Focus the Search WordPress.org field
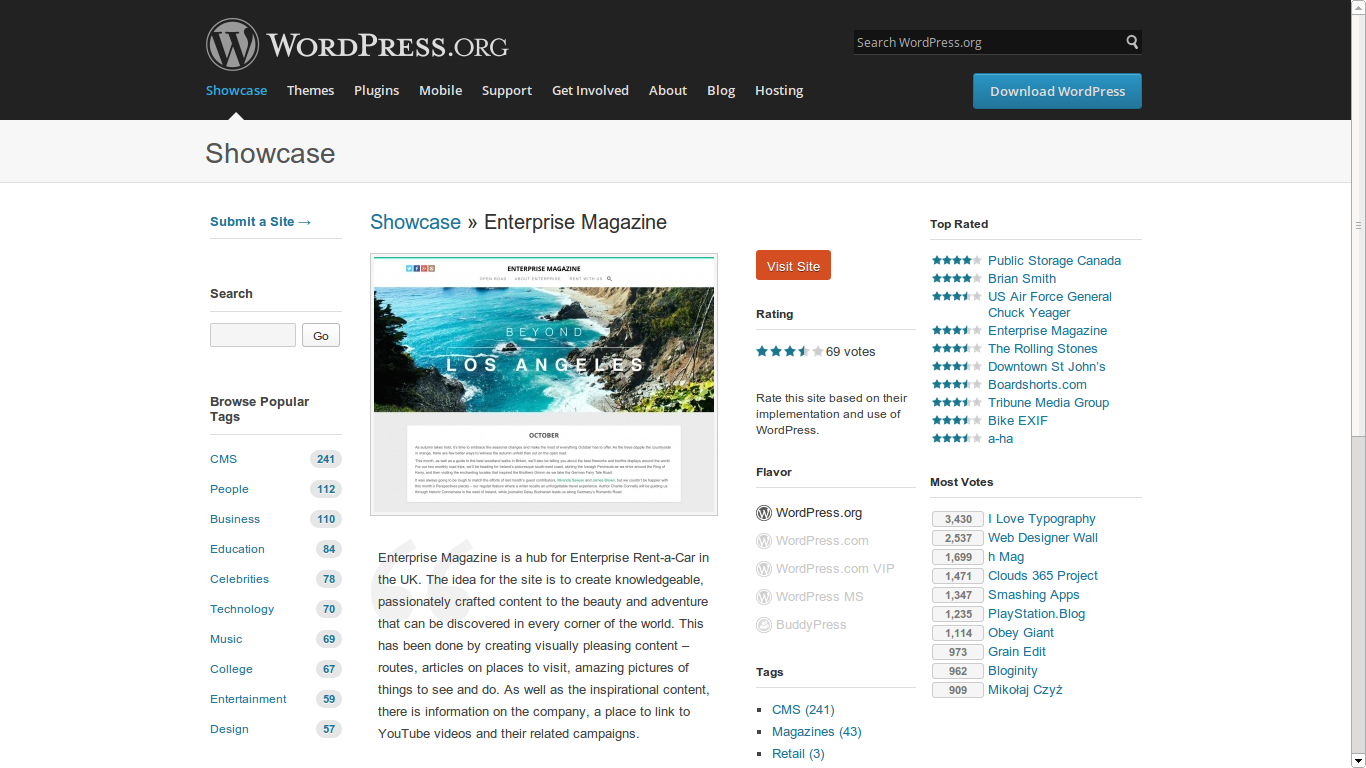1366x768 pixels. pos(989,42)
